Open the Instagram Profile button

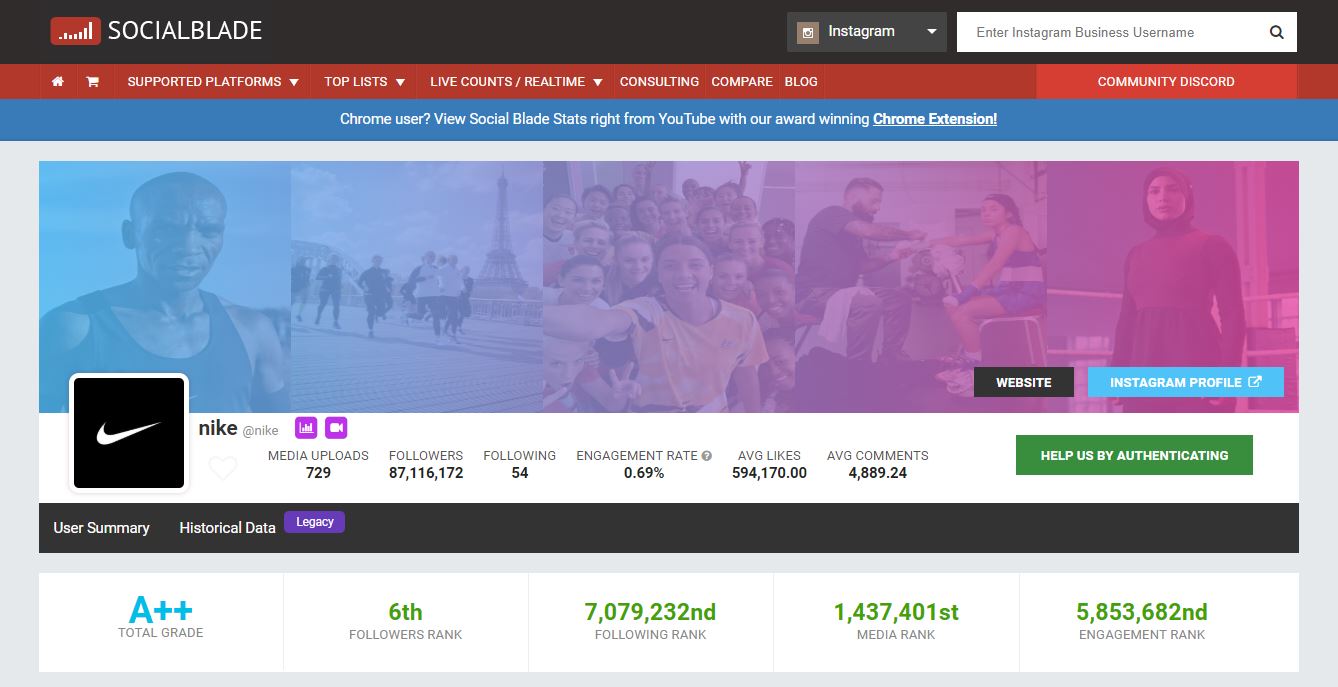point(1186,382)
